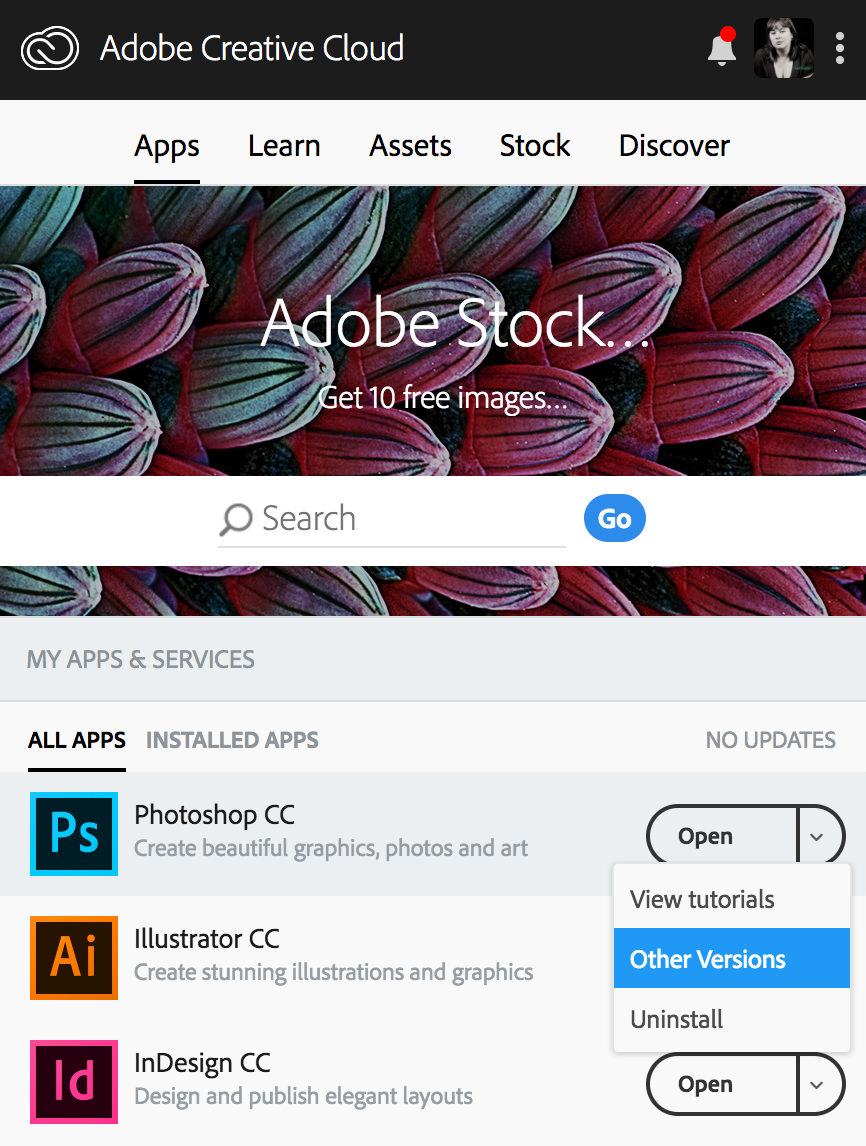Switch to the Learn tab

pos(284,146)
